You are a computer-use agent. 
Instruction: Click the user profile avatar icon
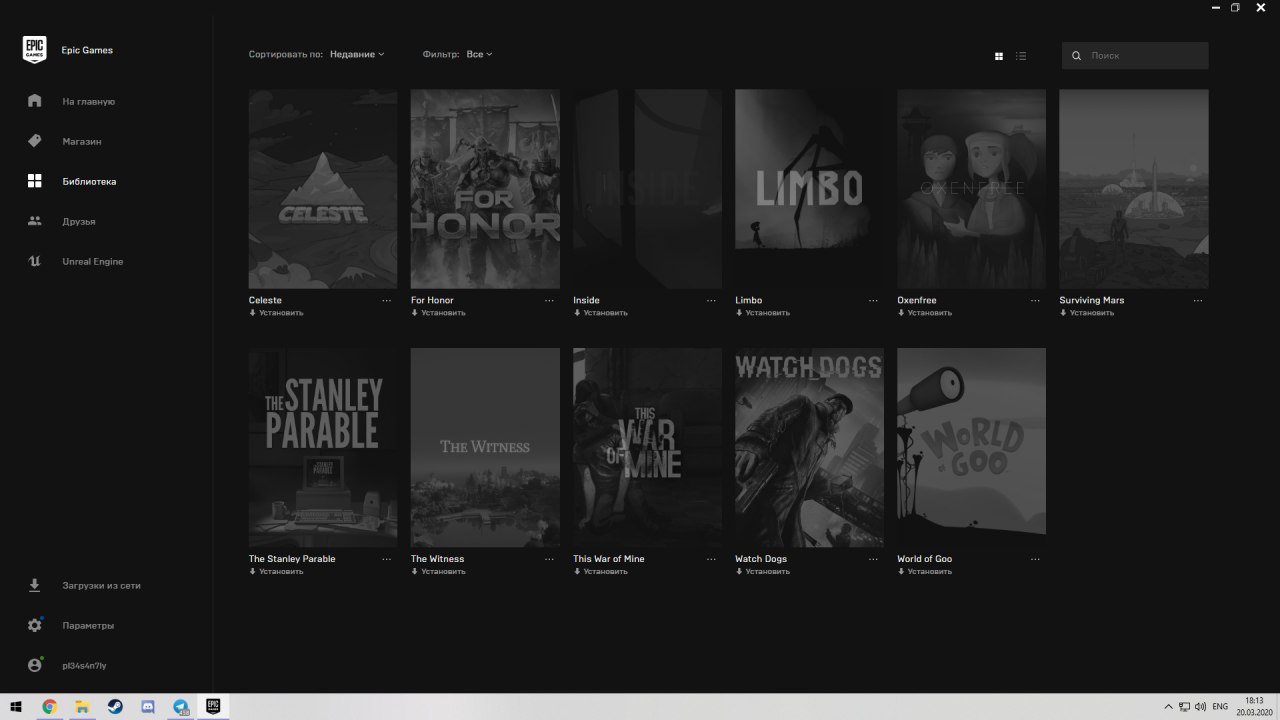(35, 665)
